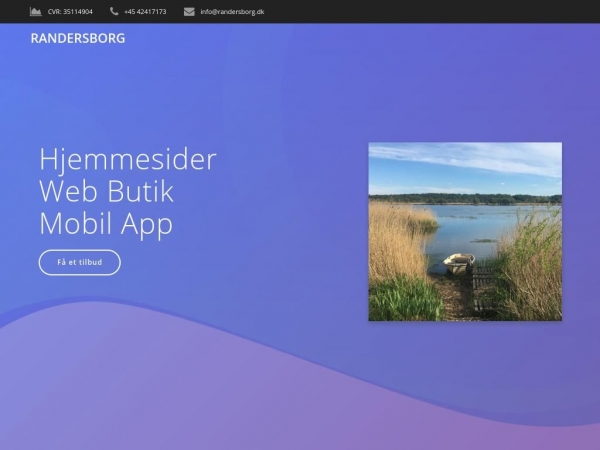
Task: Open the lake and reeds photo
Action: tap(465, 231)
